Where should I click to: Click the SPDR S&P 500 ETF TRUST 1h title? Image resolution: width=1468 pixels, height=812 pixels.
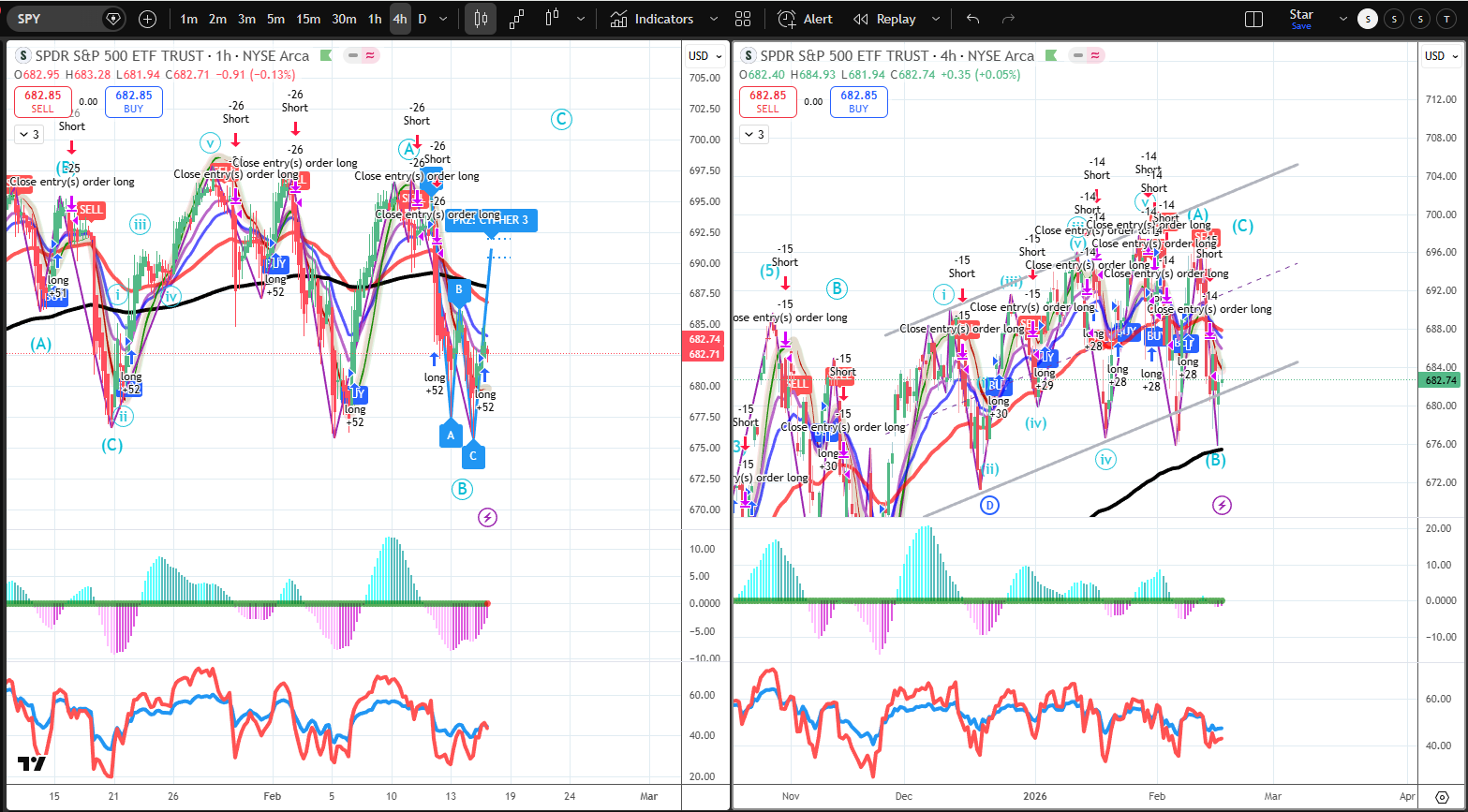click(172, 56)
